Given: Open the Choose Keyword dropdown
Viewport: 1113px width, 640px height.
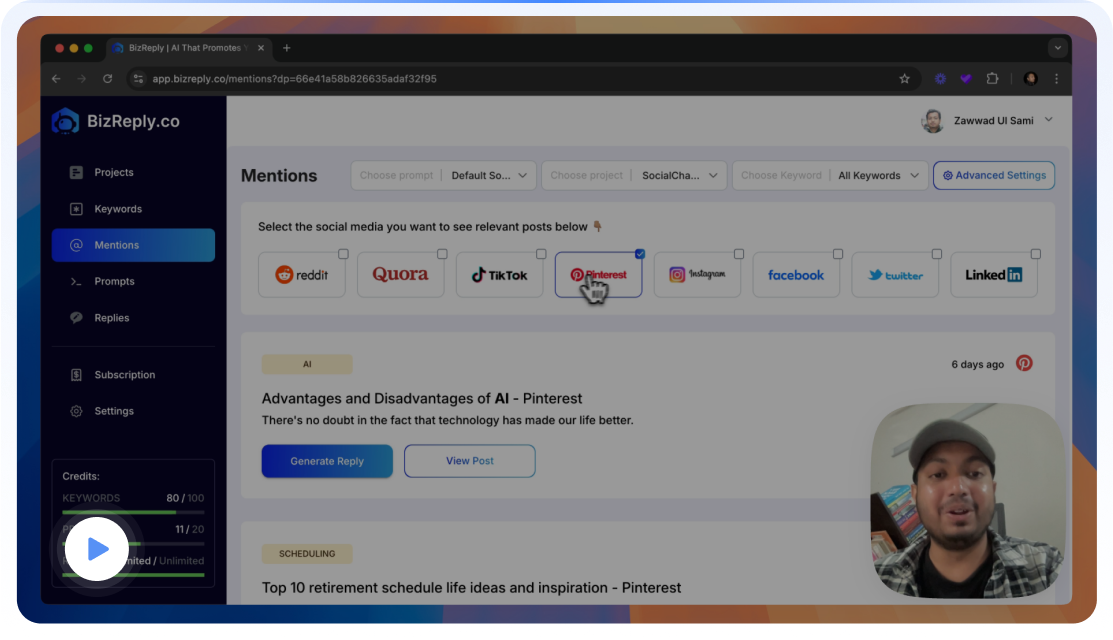Looking at the screenshot, I should point(830,175).
